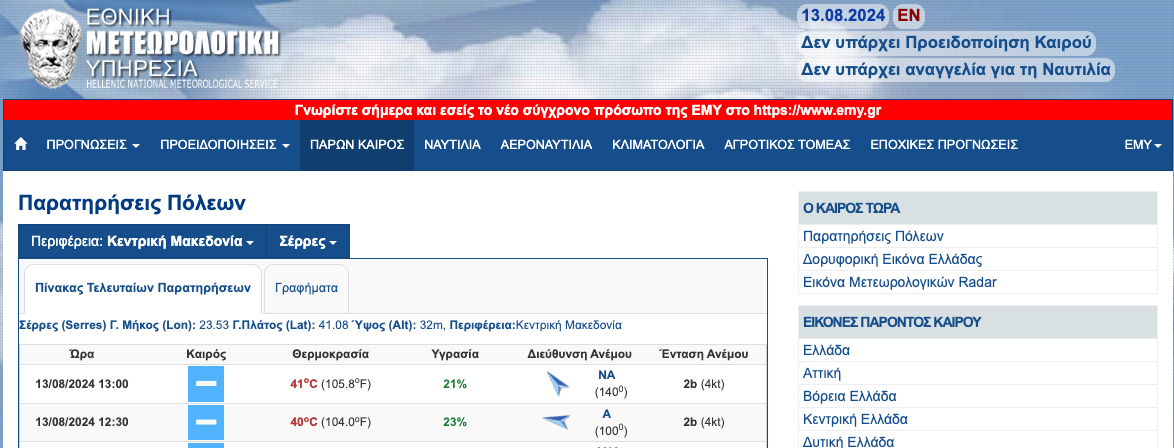
Task: Click the Θερμοκρασία column header
Action: click(x=330, y=354)
